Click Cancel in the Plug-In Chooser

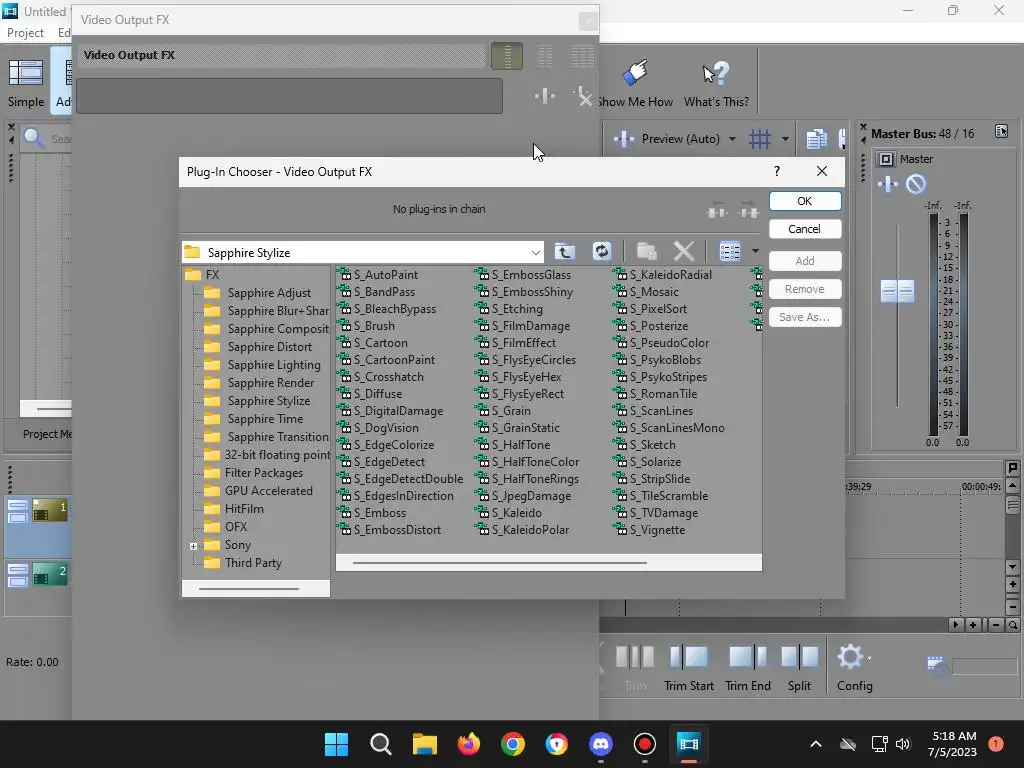(x=805, y=229)
